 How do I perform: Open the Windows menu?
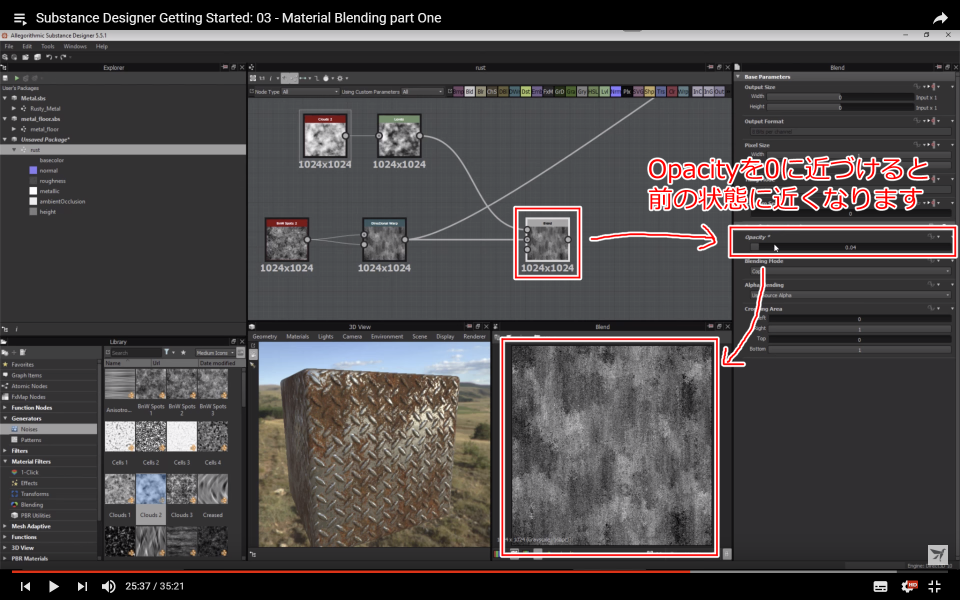[x=75, y=47]
